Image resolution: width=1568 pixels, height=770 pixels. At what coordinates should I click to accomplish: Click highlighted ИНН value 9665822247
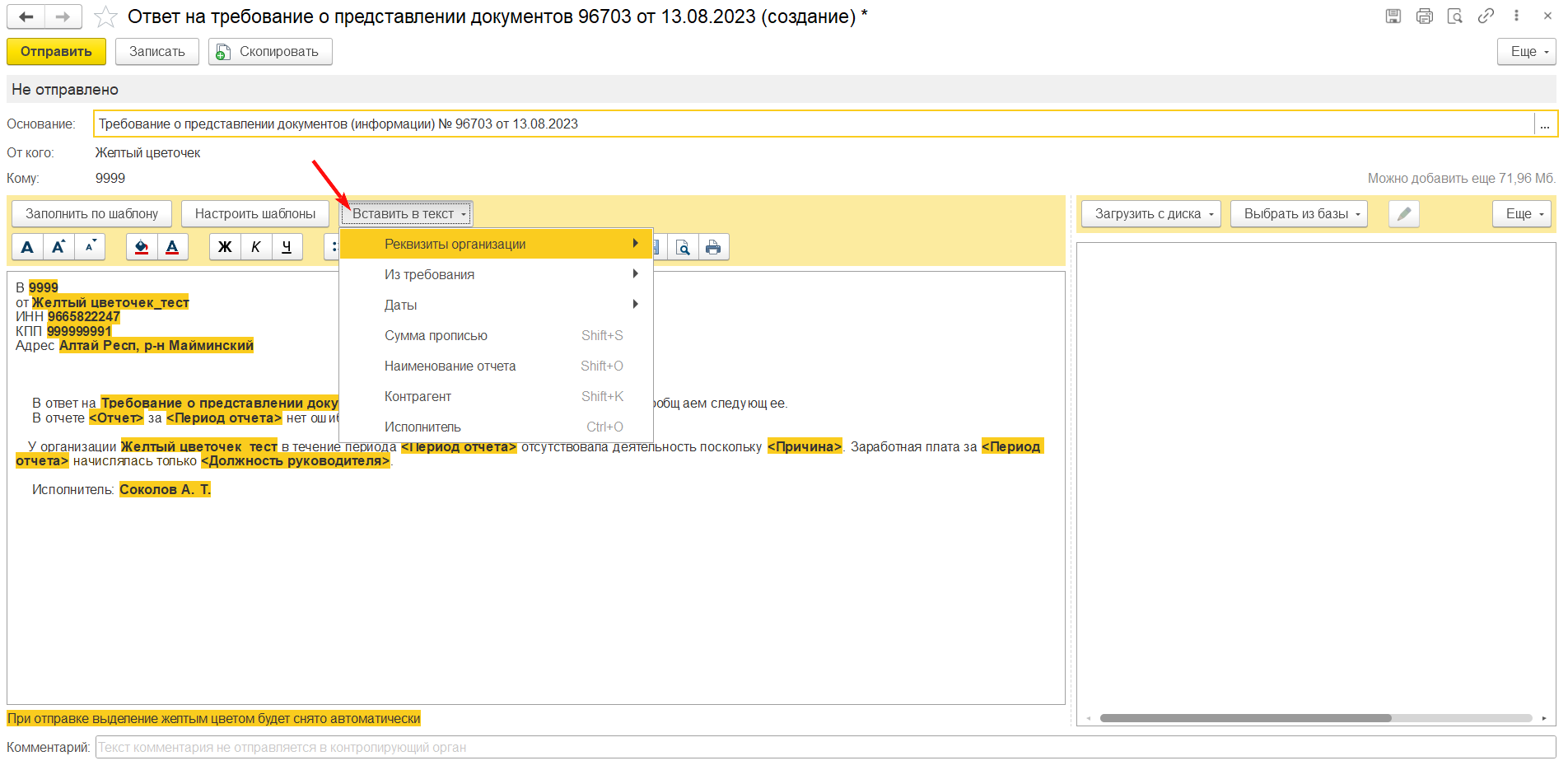click(84, 316)
